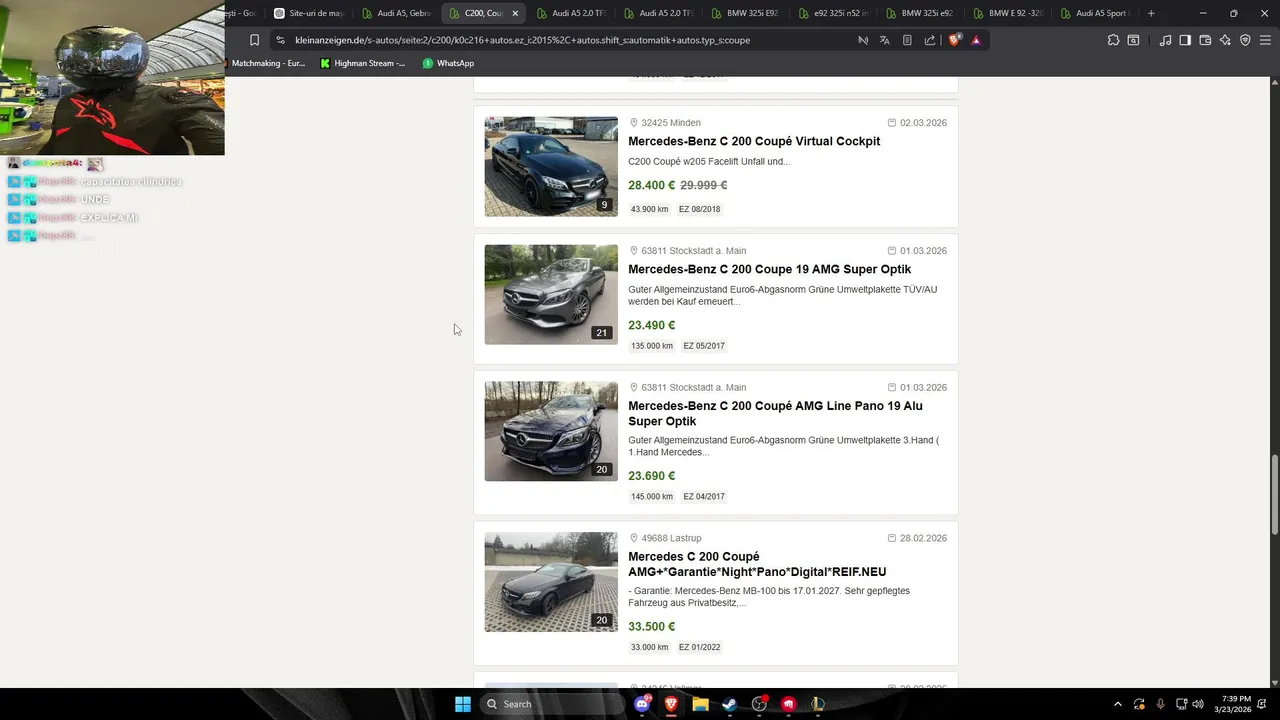Open the taskbar notifications bell icon
This screenshot has width=1280, height=720.
[x=1263, y=704]
